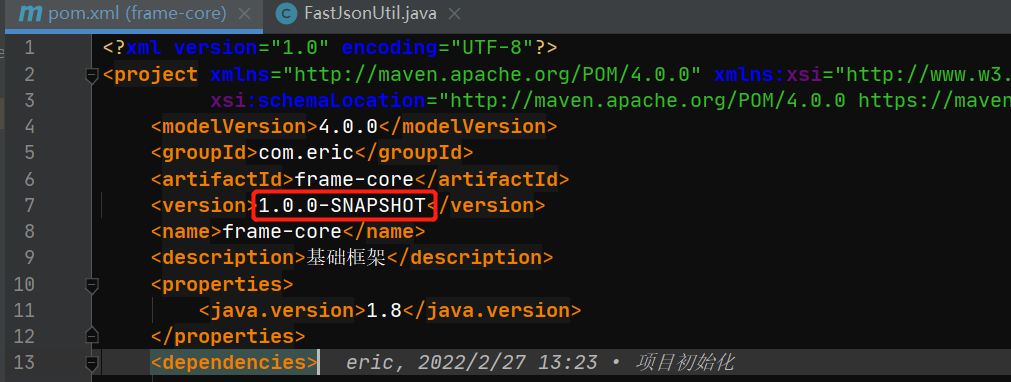This screenshot has height=382, width=1011.
Task: Click the modelVersion value 4.0.0
Action: coord(348,126)
